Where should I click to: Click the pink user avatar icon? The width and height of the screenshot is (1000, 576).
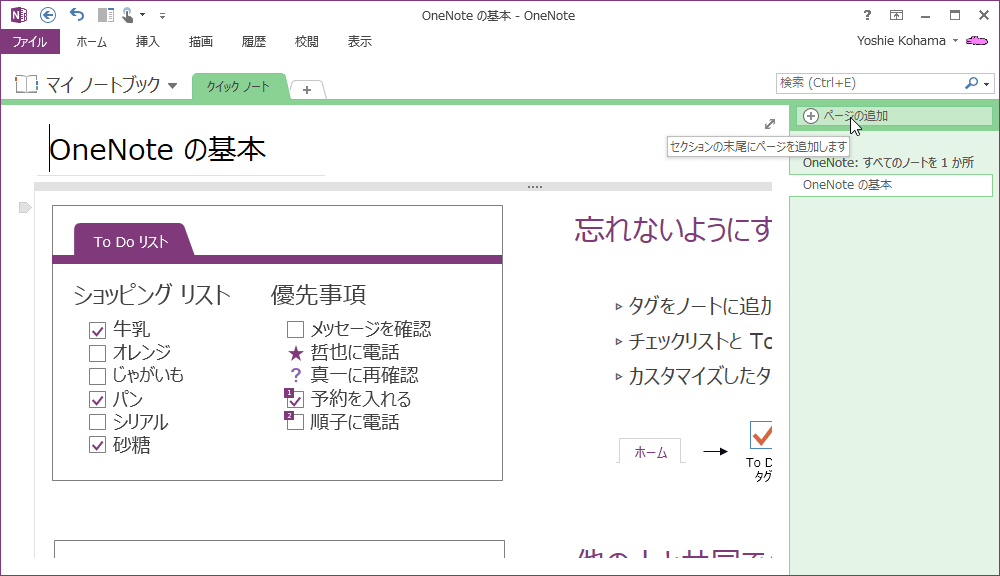(x=976, y=41)
